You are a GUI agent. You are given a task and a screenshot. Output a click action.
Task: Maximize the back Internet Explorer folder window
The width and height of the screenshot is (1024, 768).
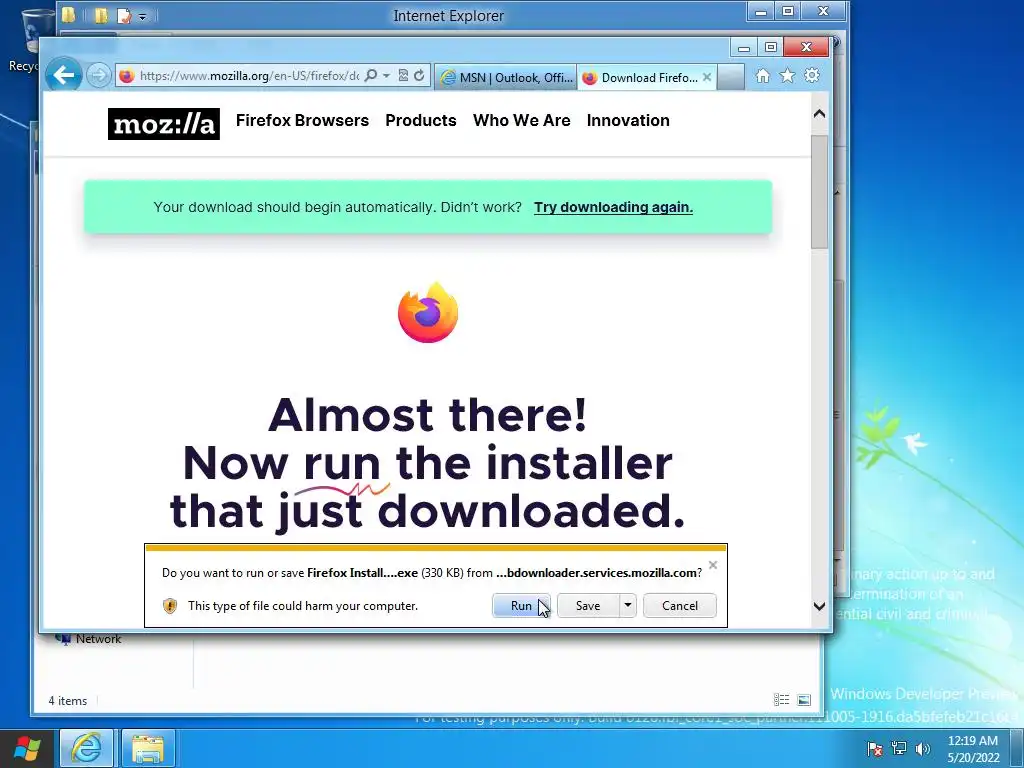(x=788, y=11)
